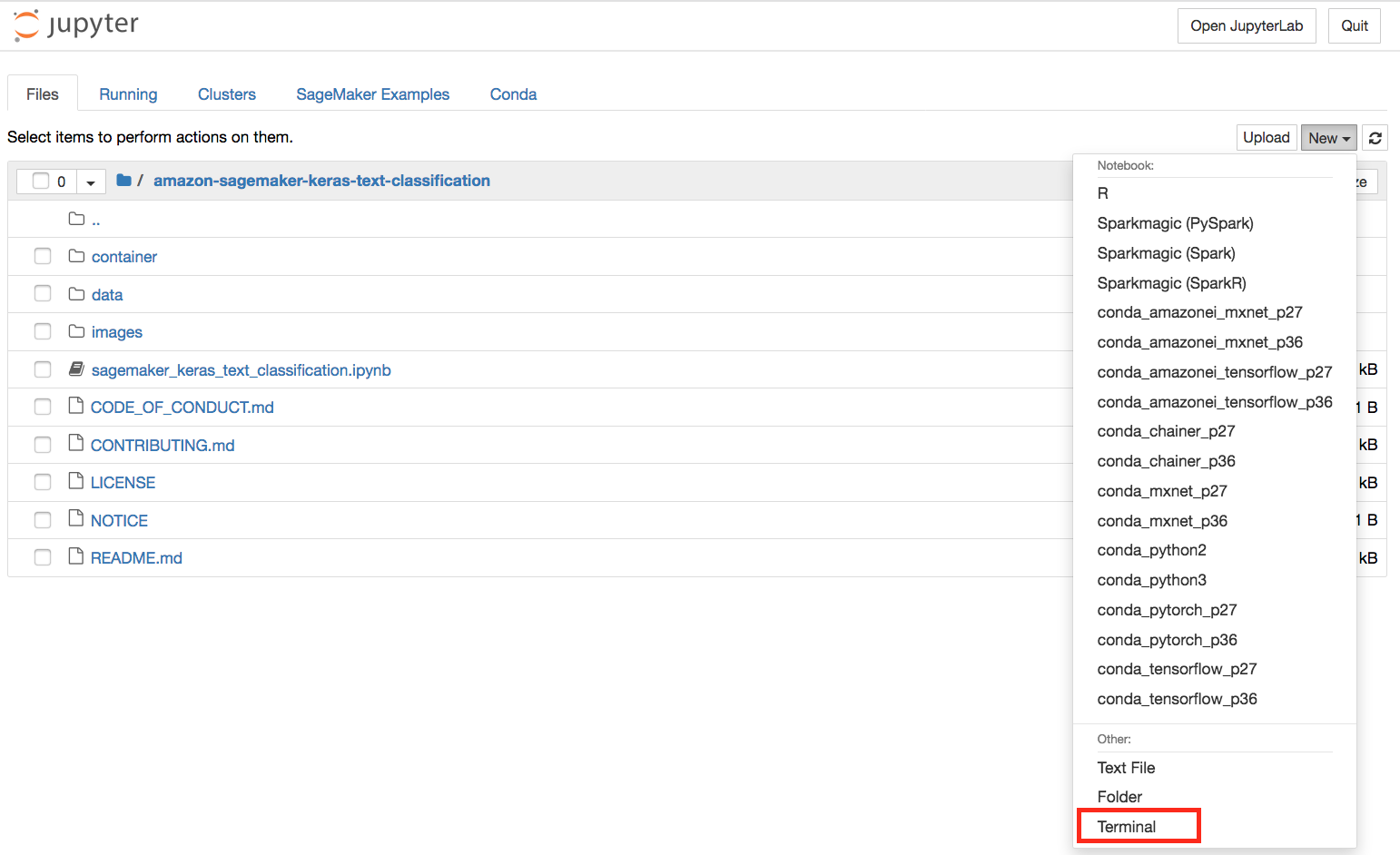Check the data folder checkbox
Screen dimensions: 1400x855
(43, 294)
